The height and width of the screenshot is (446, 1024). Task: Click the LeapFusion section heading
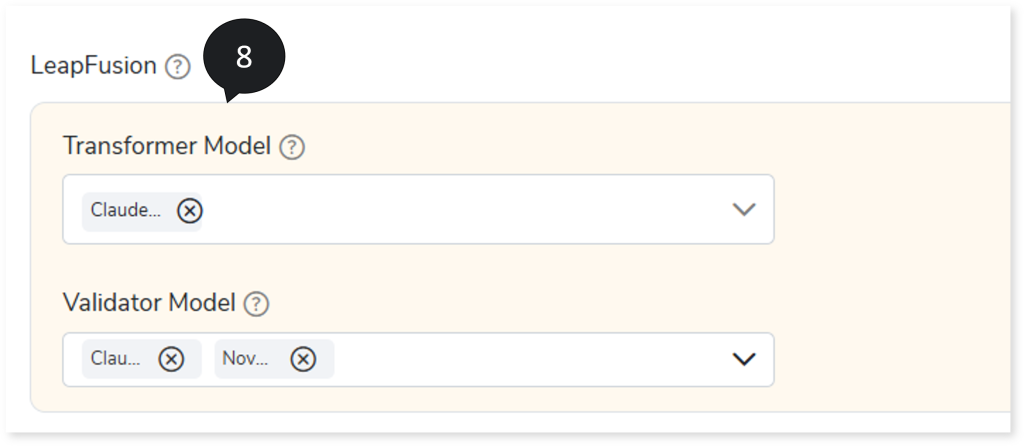[x=94, y=66]
